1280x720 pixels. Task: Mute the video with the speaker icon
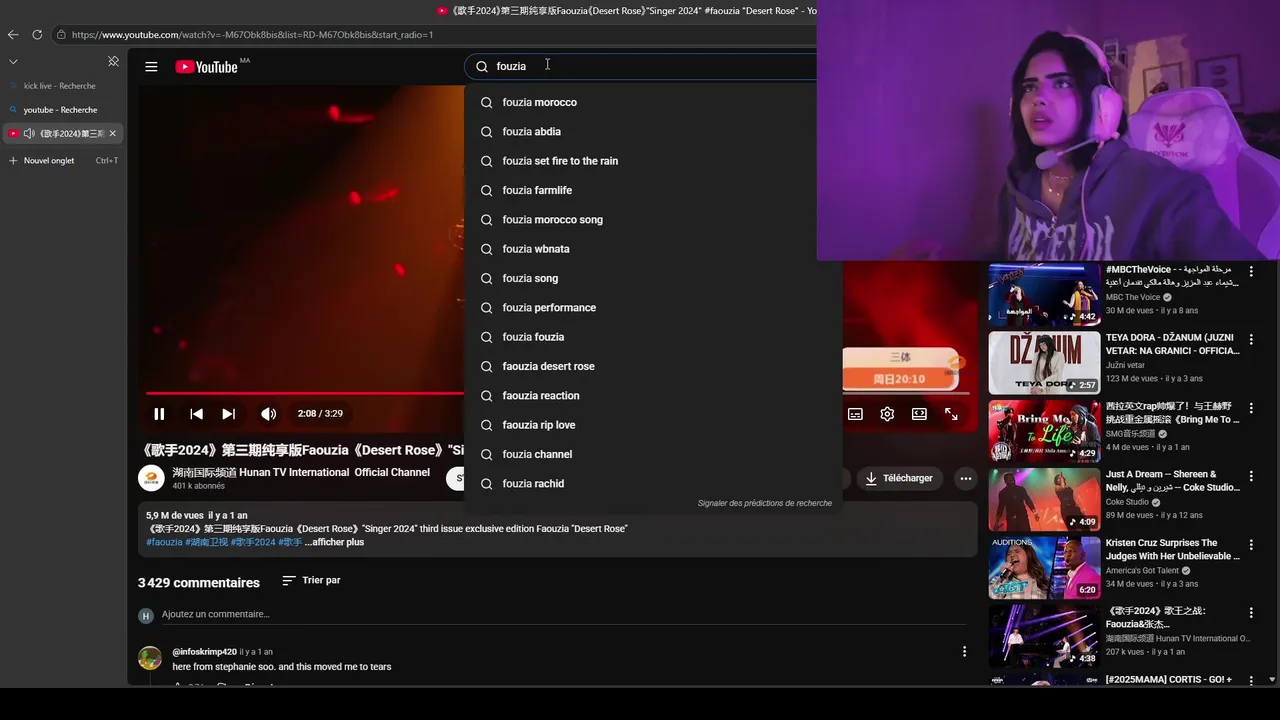(268, 414)
